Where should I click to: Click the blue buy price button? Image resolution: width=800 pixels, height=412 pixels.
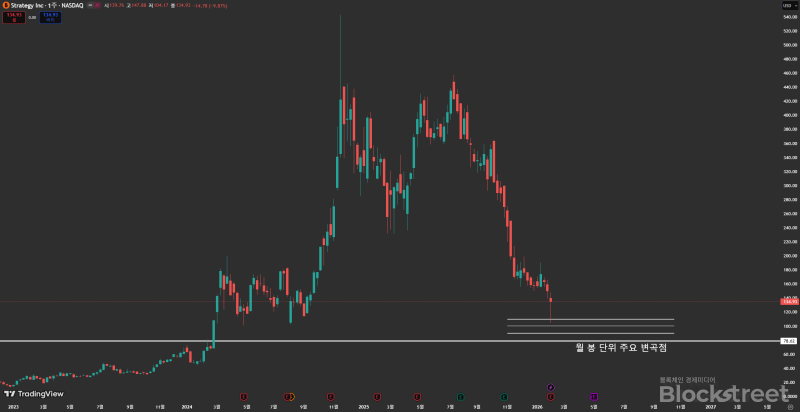tap(46, 17)
